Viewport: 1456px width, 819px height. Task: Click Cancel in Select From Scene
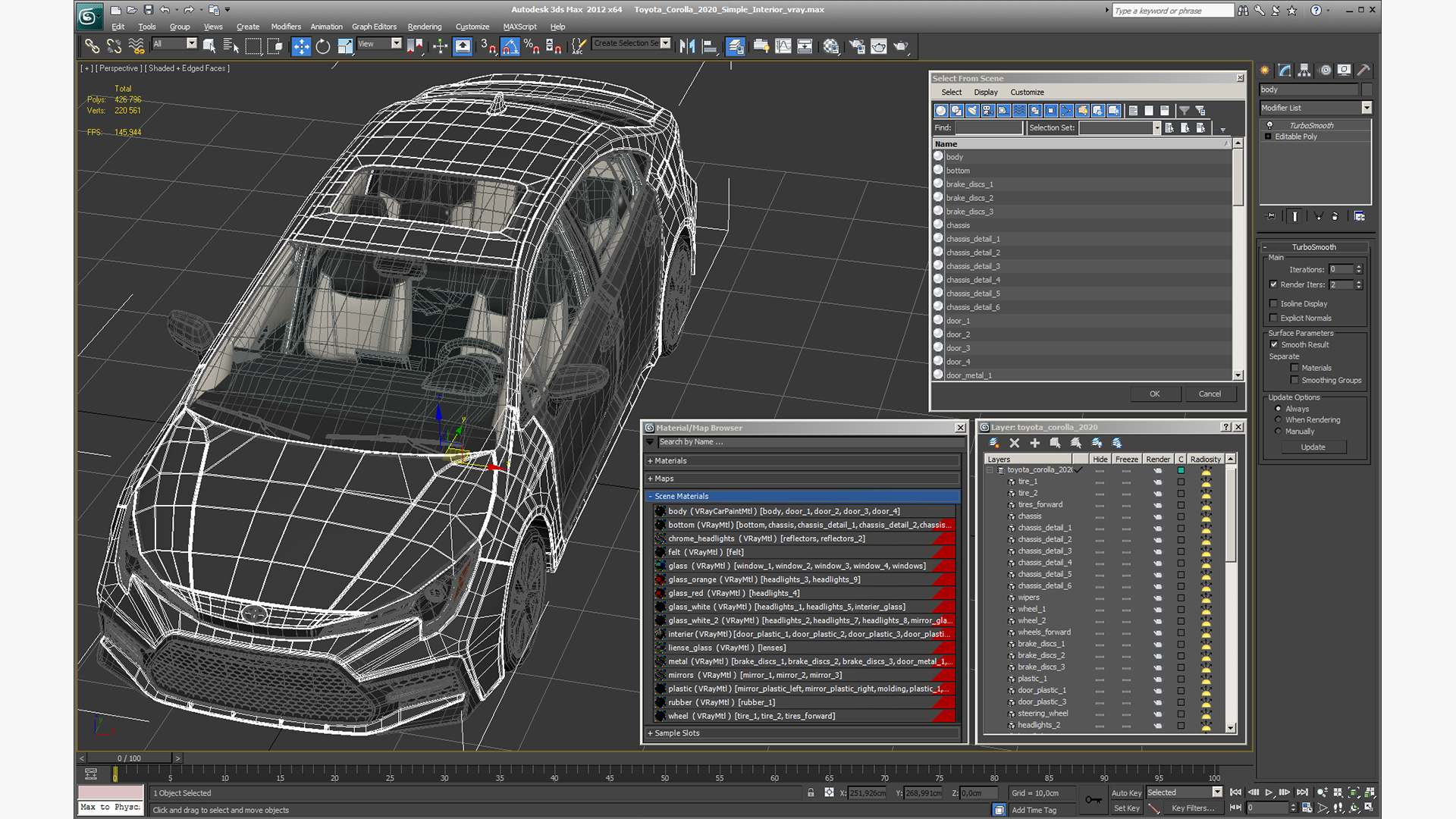(x=1210, y=394)
